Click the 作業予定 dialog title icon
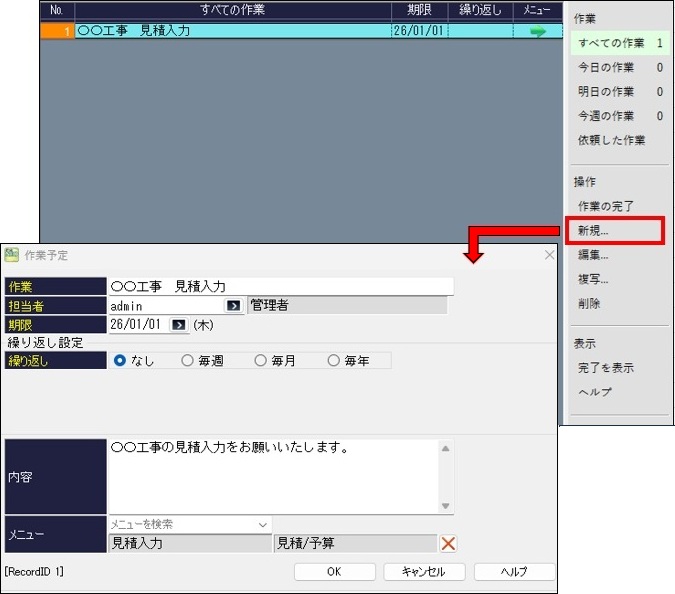The height and width of the screenshot is (594, 675). 13,255
